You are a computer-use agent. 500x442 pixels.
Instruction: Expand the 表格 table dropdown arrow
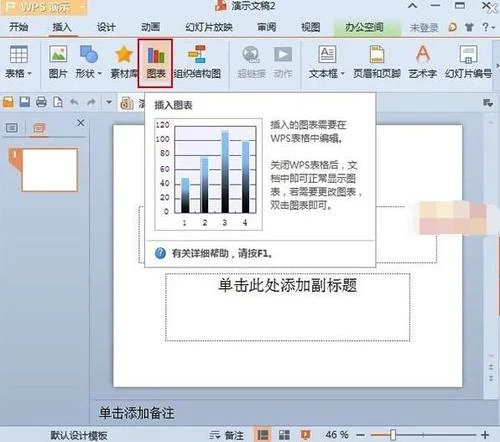coord(29,74)
